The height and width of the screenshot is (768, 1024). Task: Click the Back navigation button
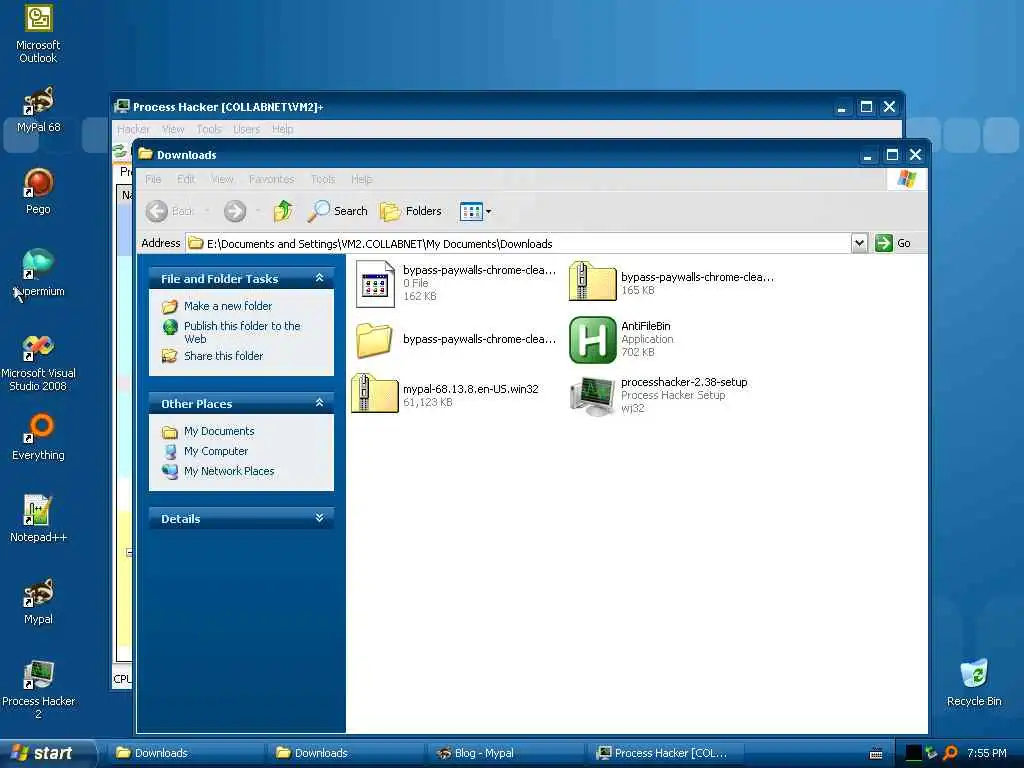point(170,211)
